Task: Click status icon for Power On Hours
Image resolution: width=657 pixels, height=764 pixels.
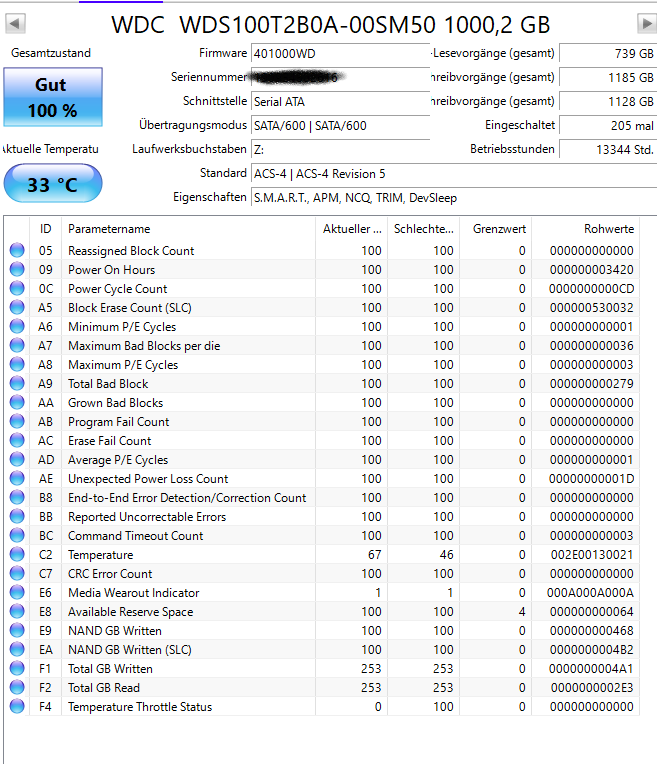Action: (x=17, y=269)
